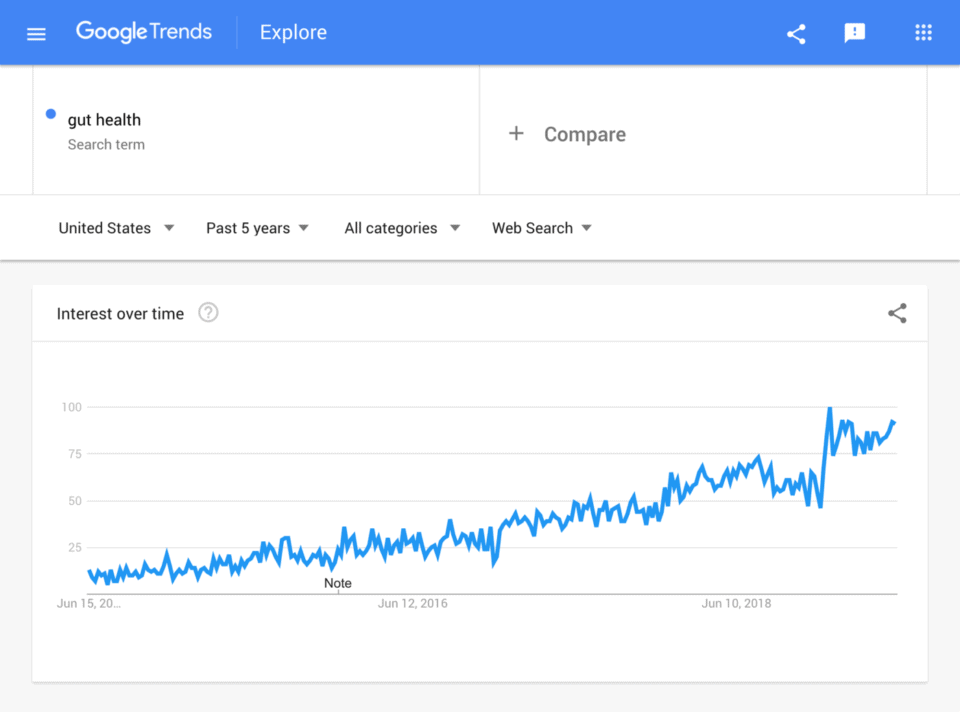Click the Jun 10, 2018 axis label
This screenshot has width=960, height=712.
coord(736,603)
